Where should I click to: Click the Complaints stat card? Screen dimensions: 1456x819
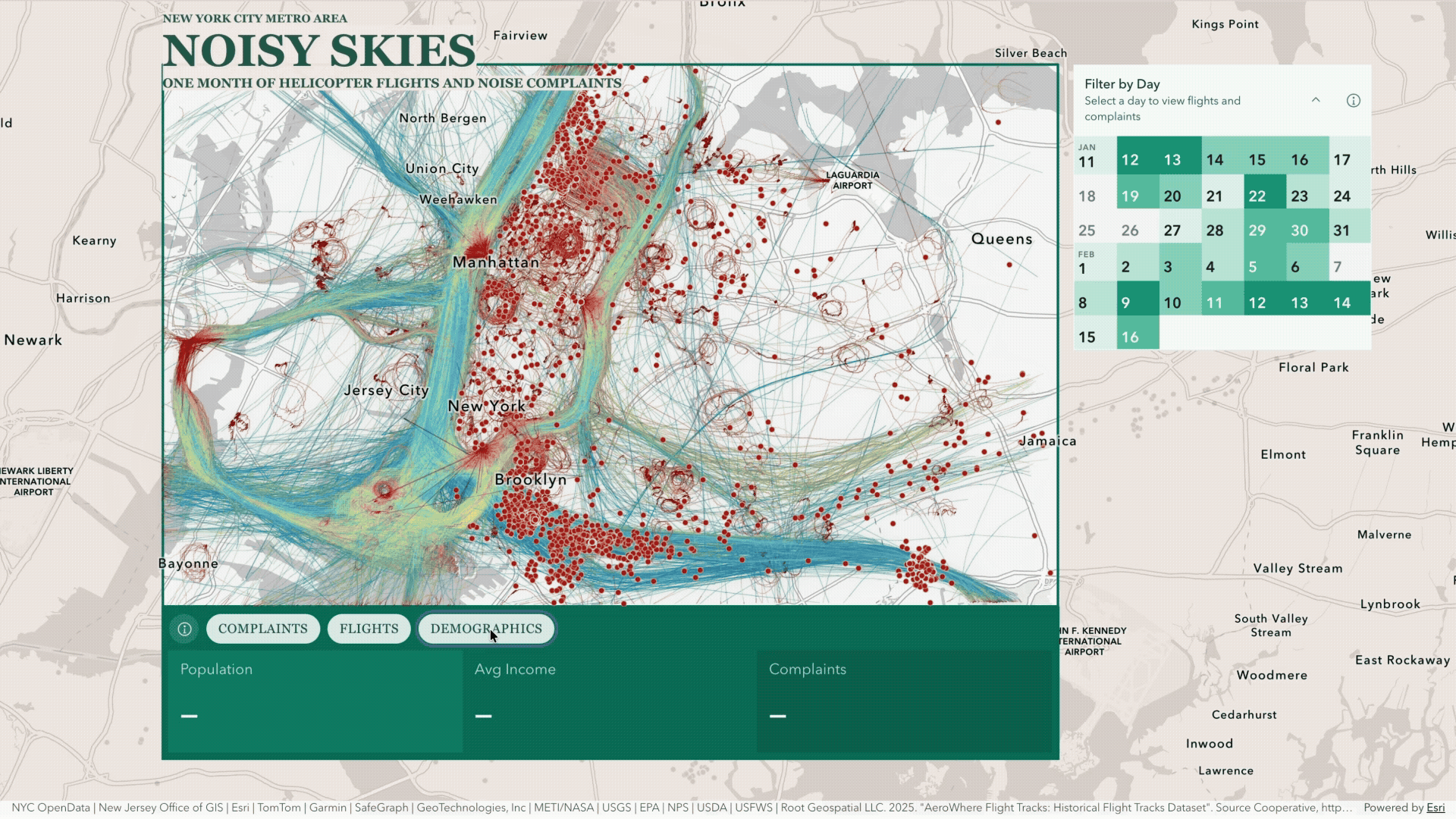pos(905,701)
